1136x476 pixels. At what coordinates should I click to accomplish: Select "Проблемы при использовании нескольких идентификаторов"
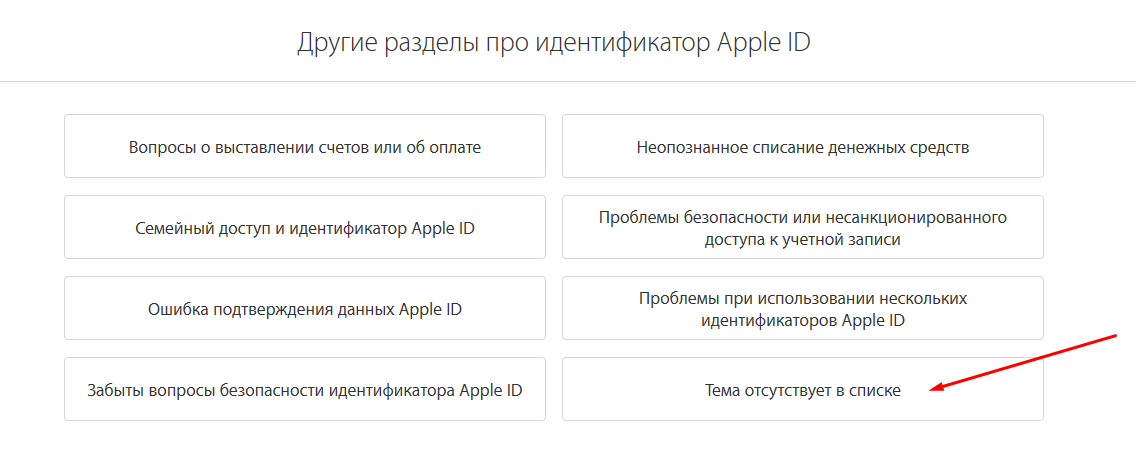click(x=803, y=308)
